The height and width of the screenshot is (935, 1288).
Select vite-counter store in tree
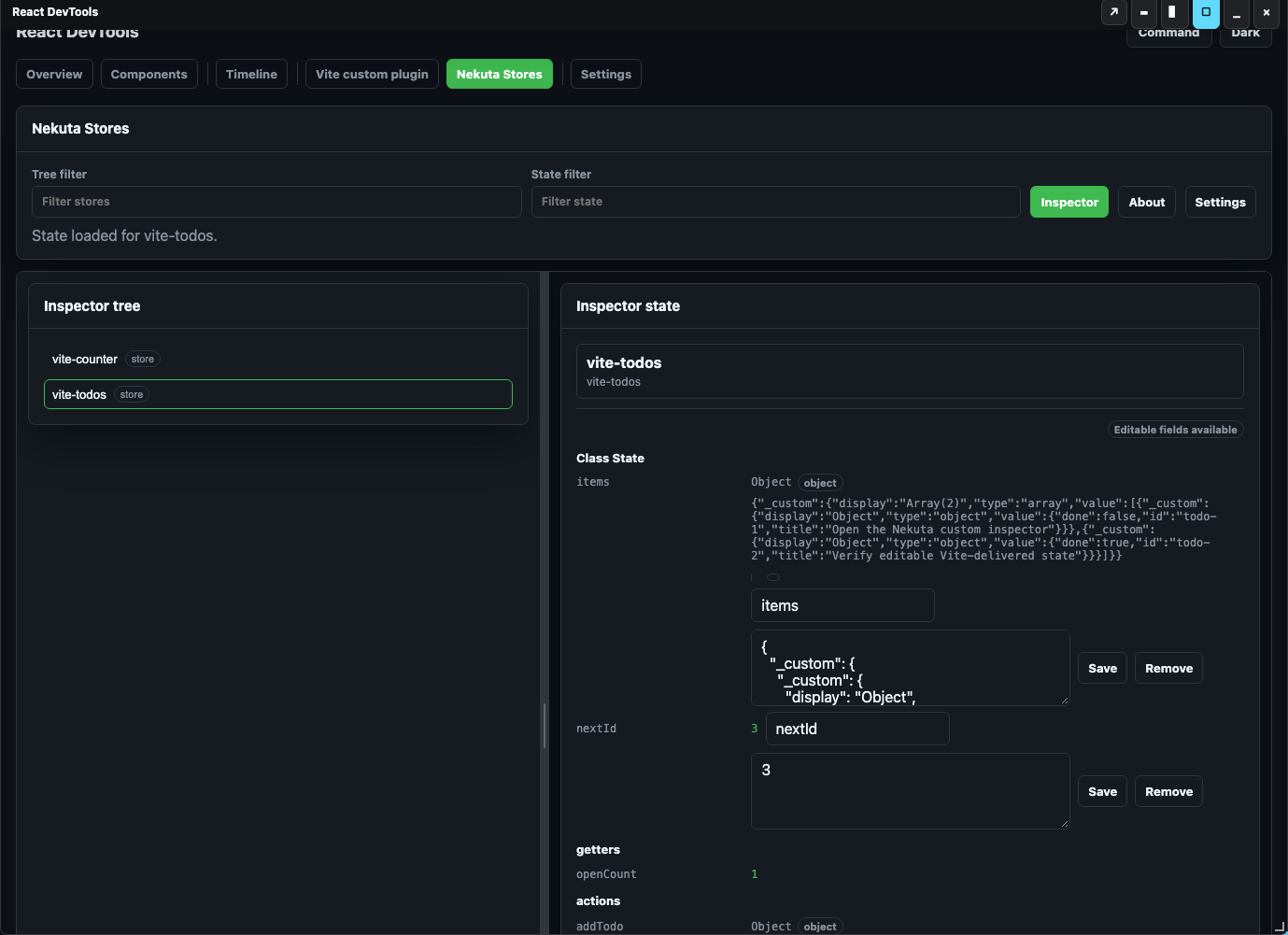tap(278, 359)
